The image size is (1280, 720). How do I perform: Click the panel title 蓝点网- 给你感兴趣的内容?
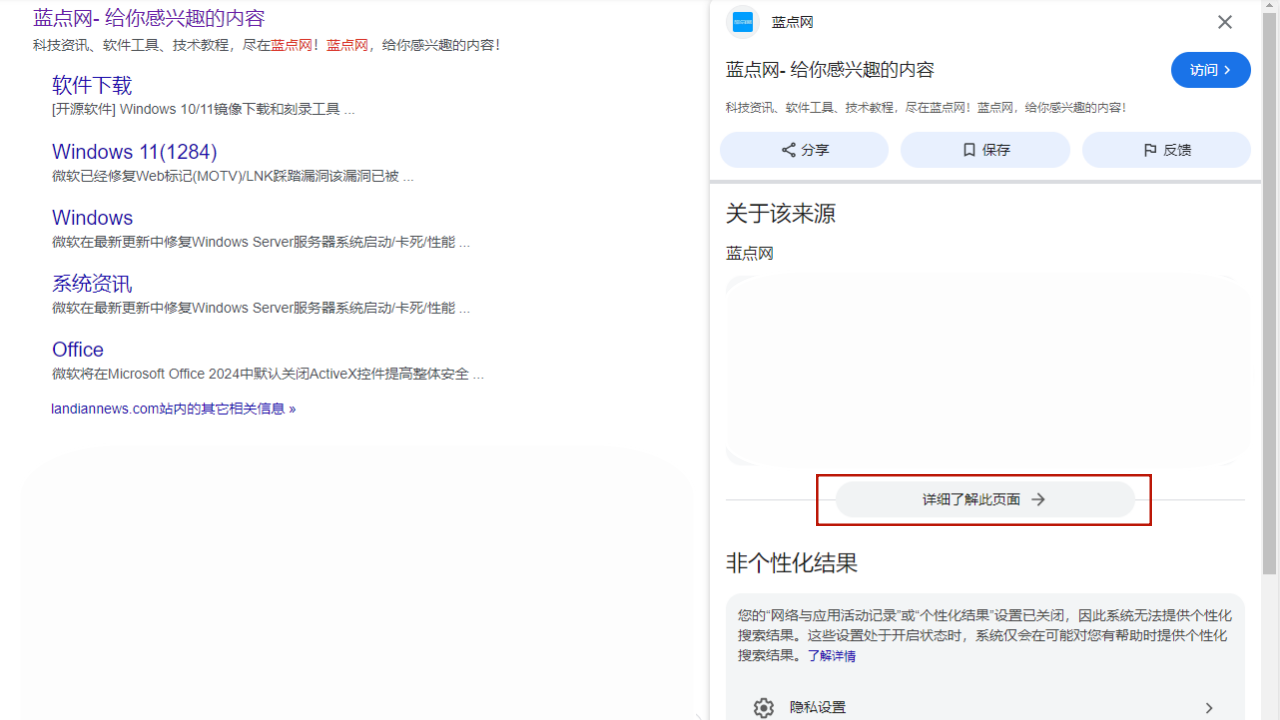tap(830, 70)
